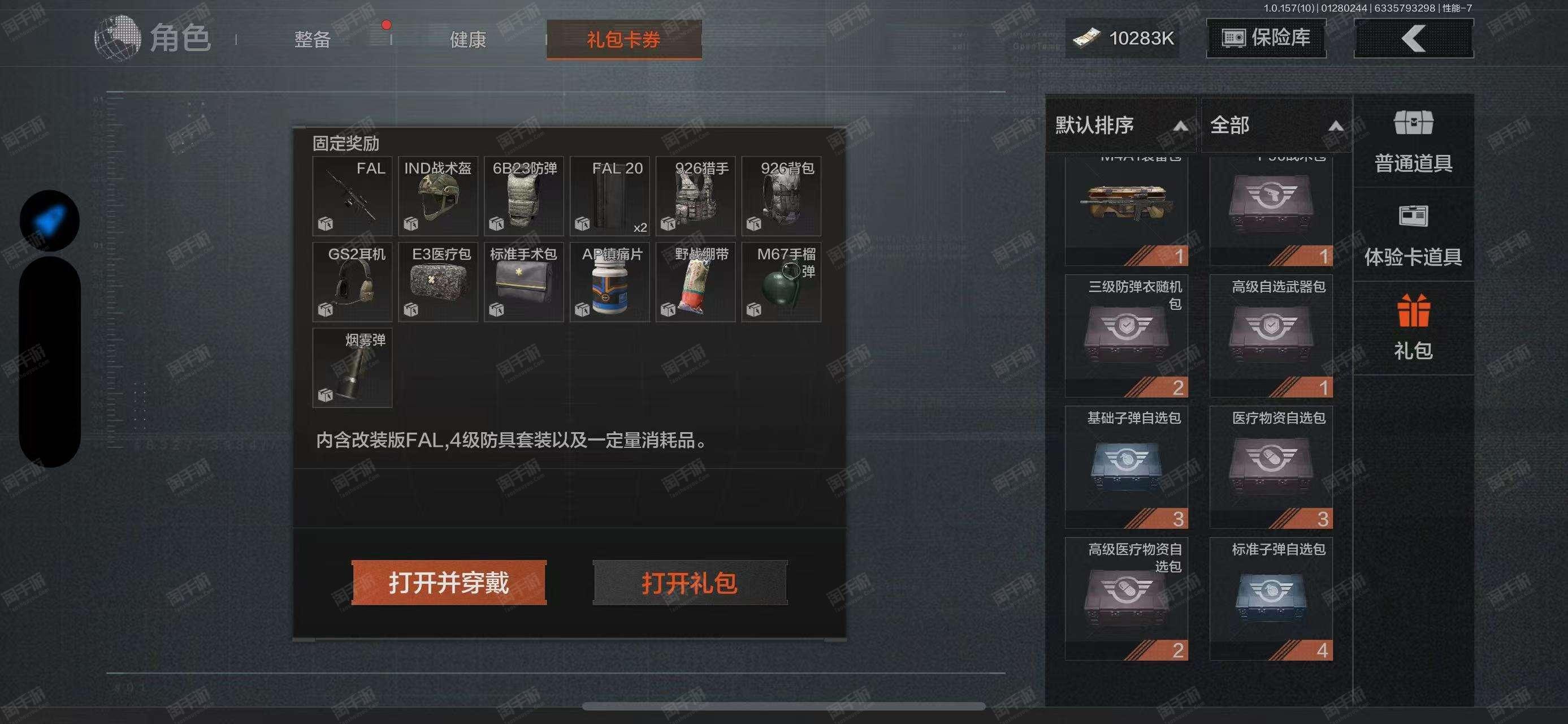
Task: Switch to the 整备 tab
Action: point(312,40)
